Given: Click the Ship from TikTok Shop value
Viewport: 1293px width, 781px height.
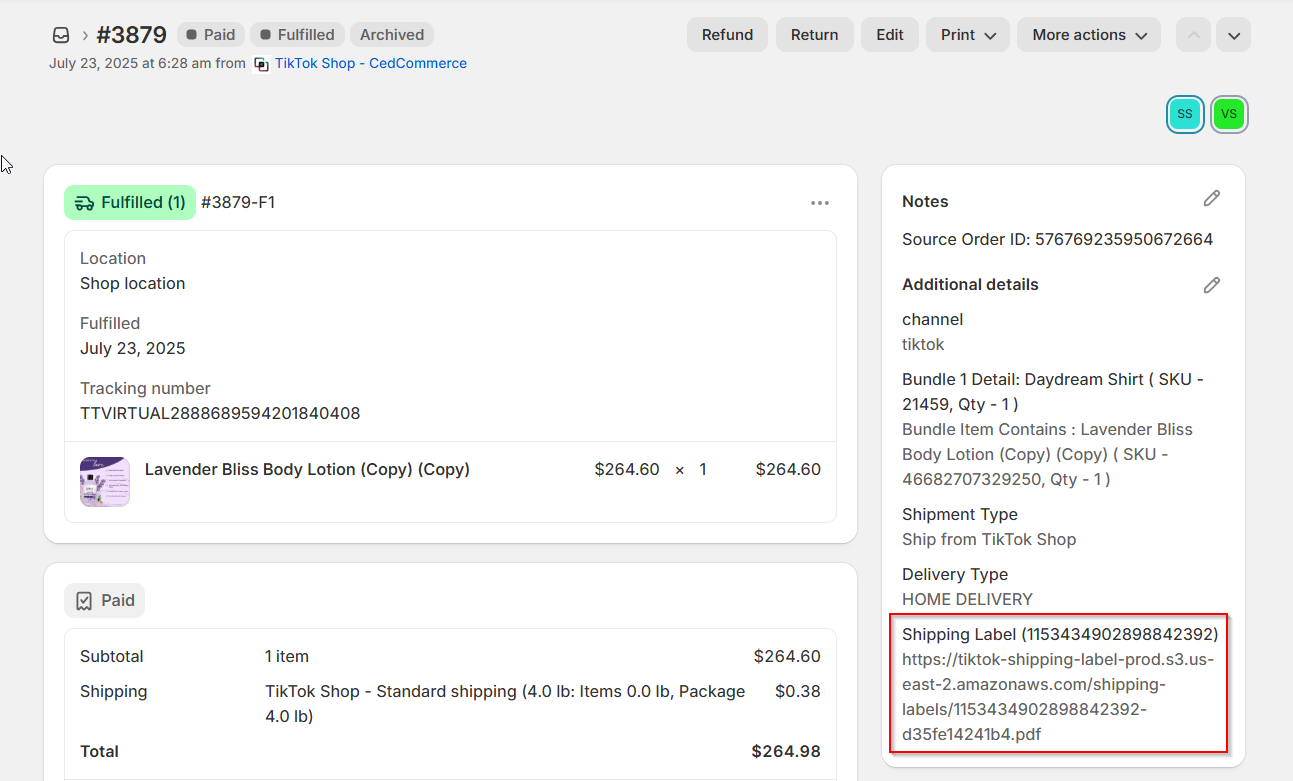Looking at the screenshot, I should point(989,539).
